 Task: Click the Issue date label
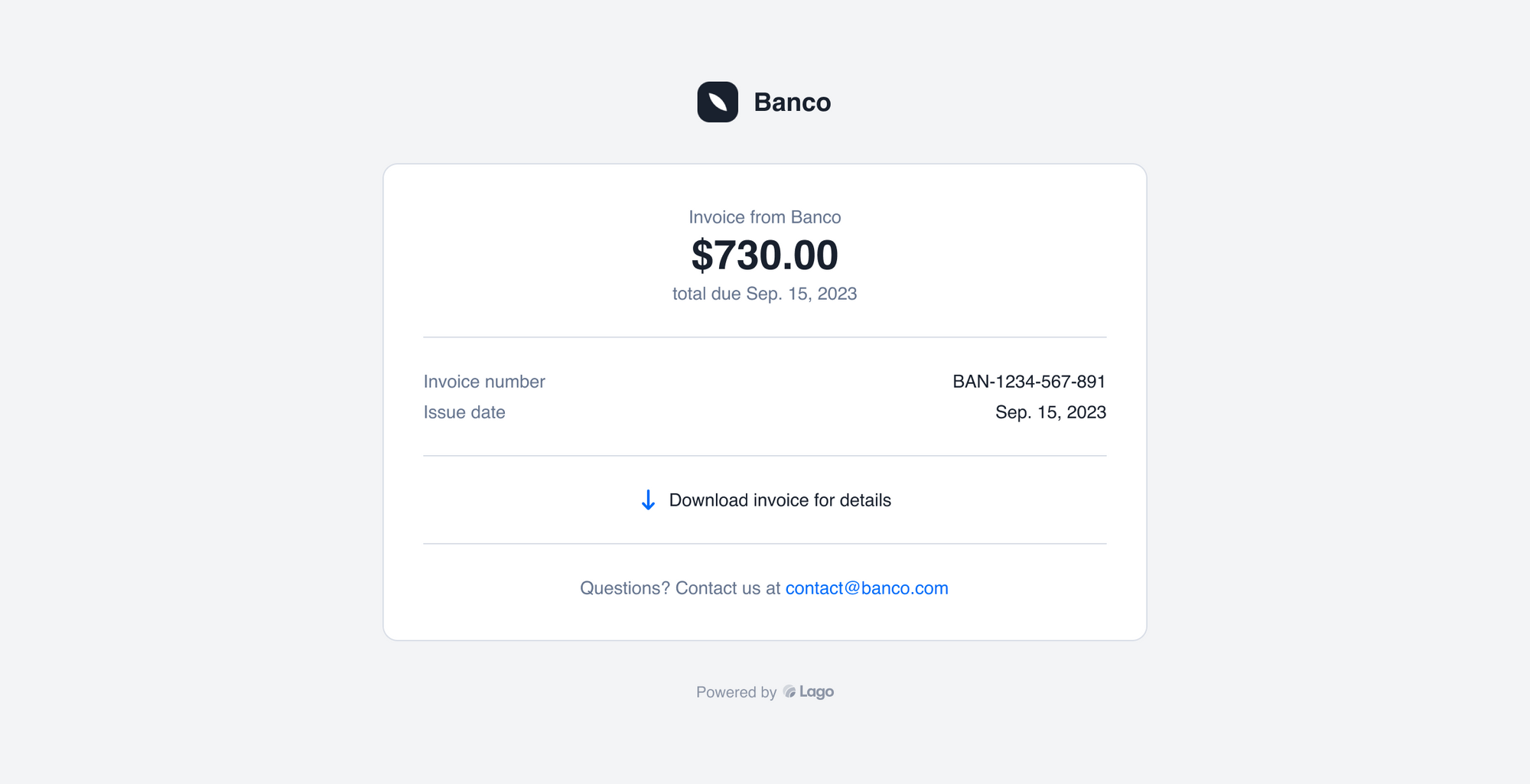coord(464,412)
